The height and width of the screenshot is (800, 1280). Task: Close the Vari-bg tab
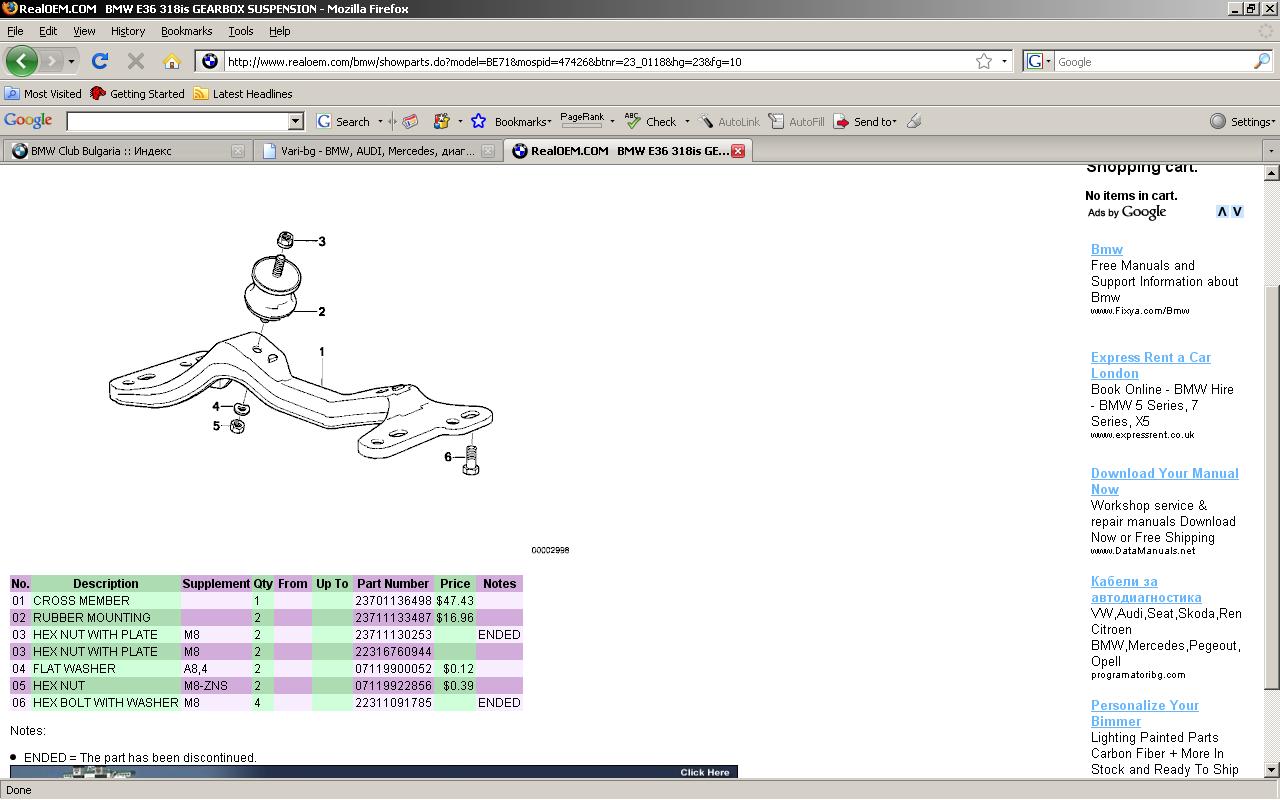tap(487, 151)
